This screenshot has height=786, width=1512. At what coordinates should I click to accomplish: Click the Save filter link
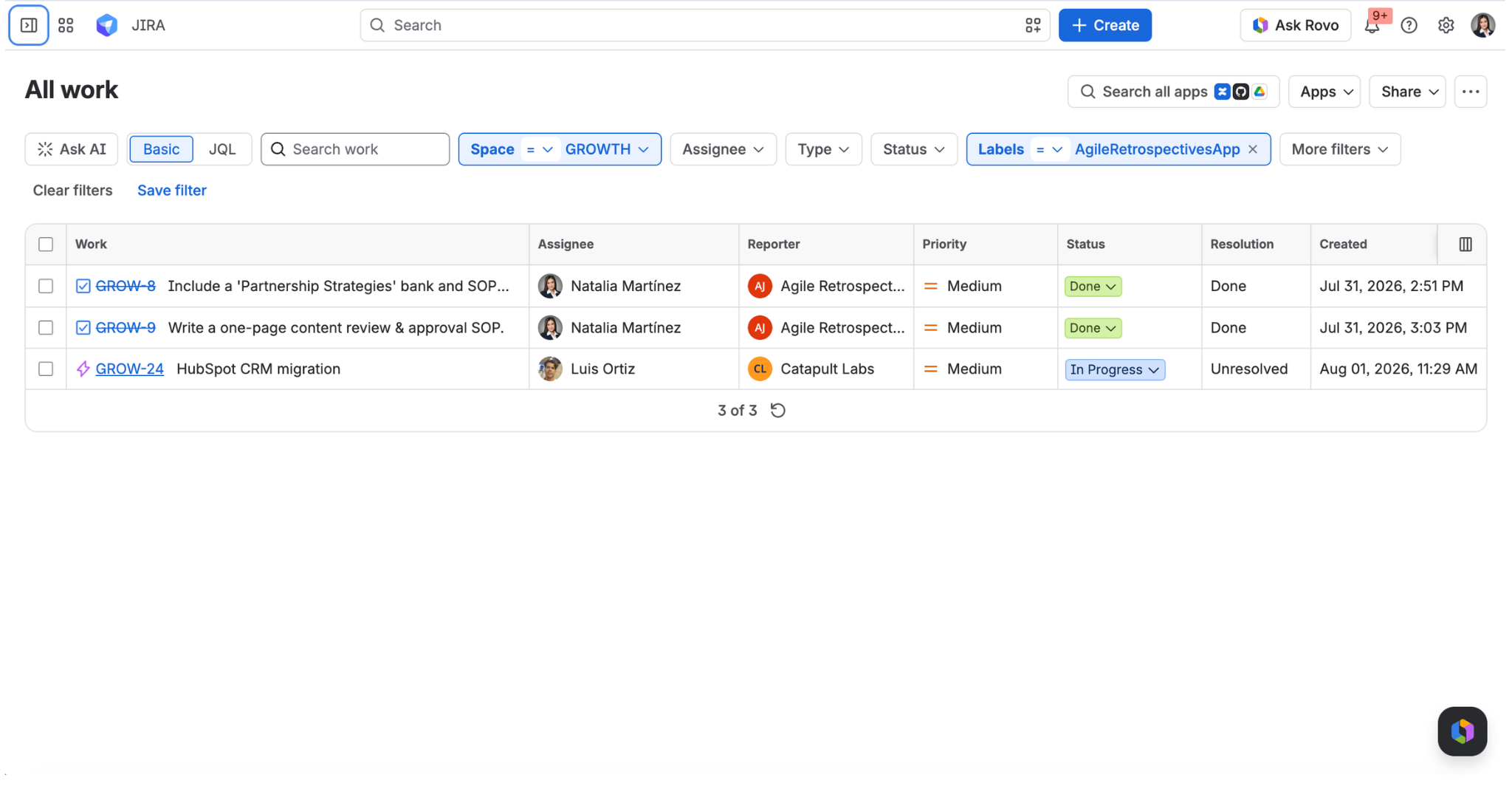point(172,190)
